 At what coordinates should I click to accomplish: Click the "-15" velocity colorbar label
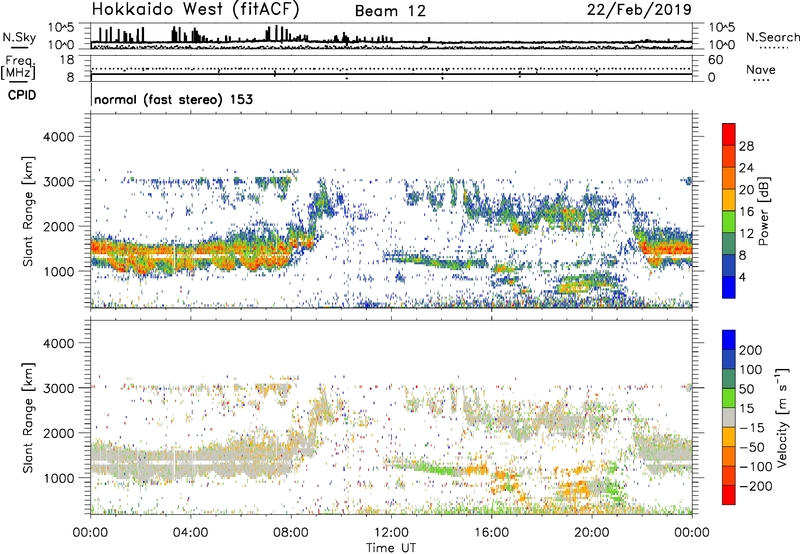[x=752, y=428]
